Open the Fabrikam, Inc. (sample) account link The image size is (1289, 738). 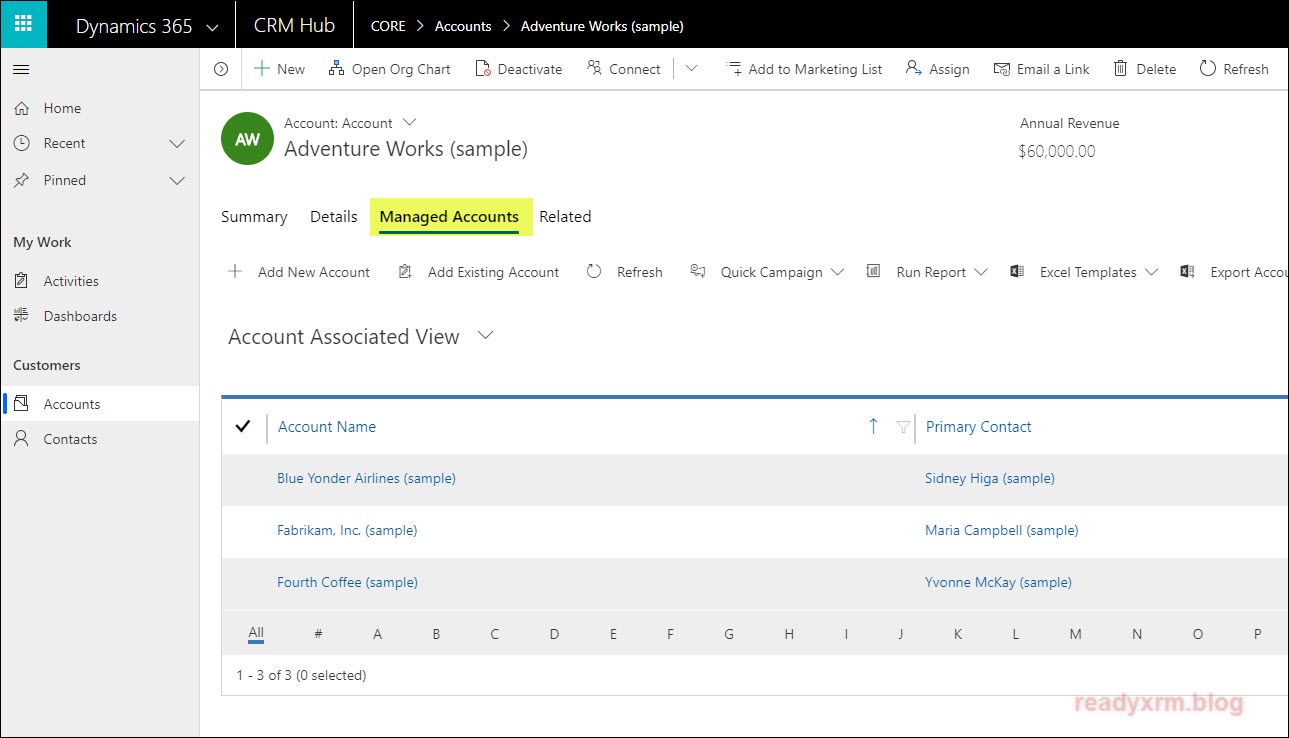pos(347,530)
